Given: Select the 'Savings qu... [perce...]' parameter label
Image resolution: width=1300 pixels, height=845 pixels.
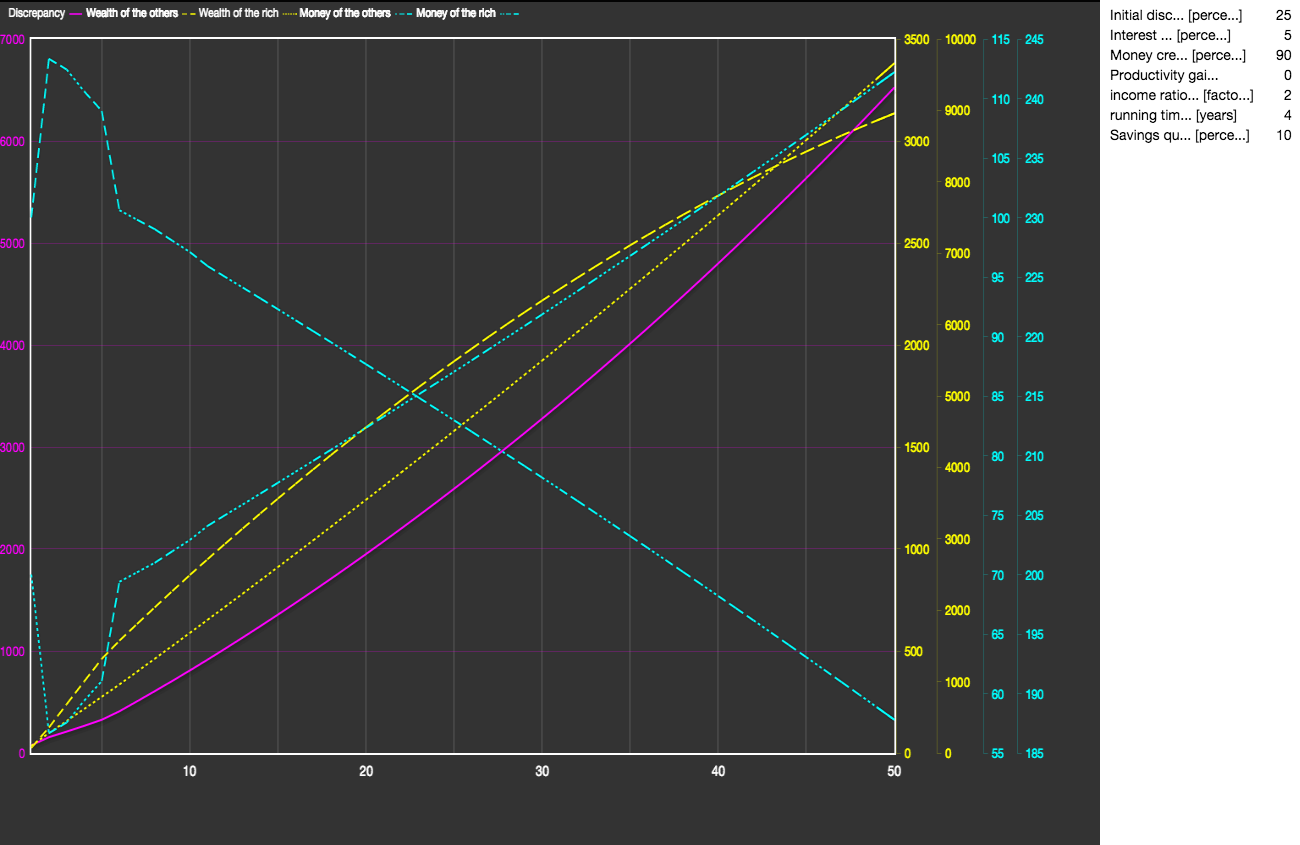Looking at the screenshot, I should click(x=1179, y=135).
